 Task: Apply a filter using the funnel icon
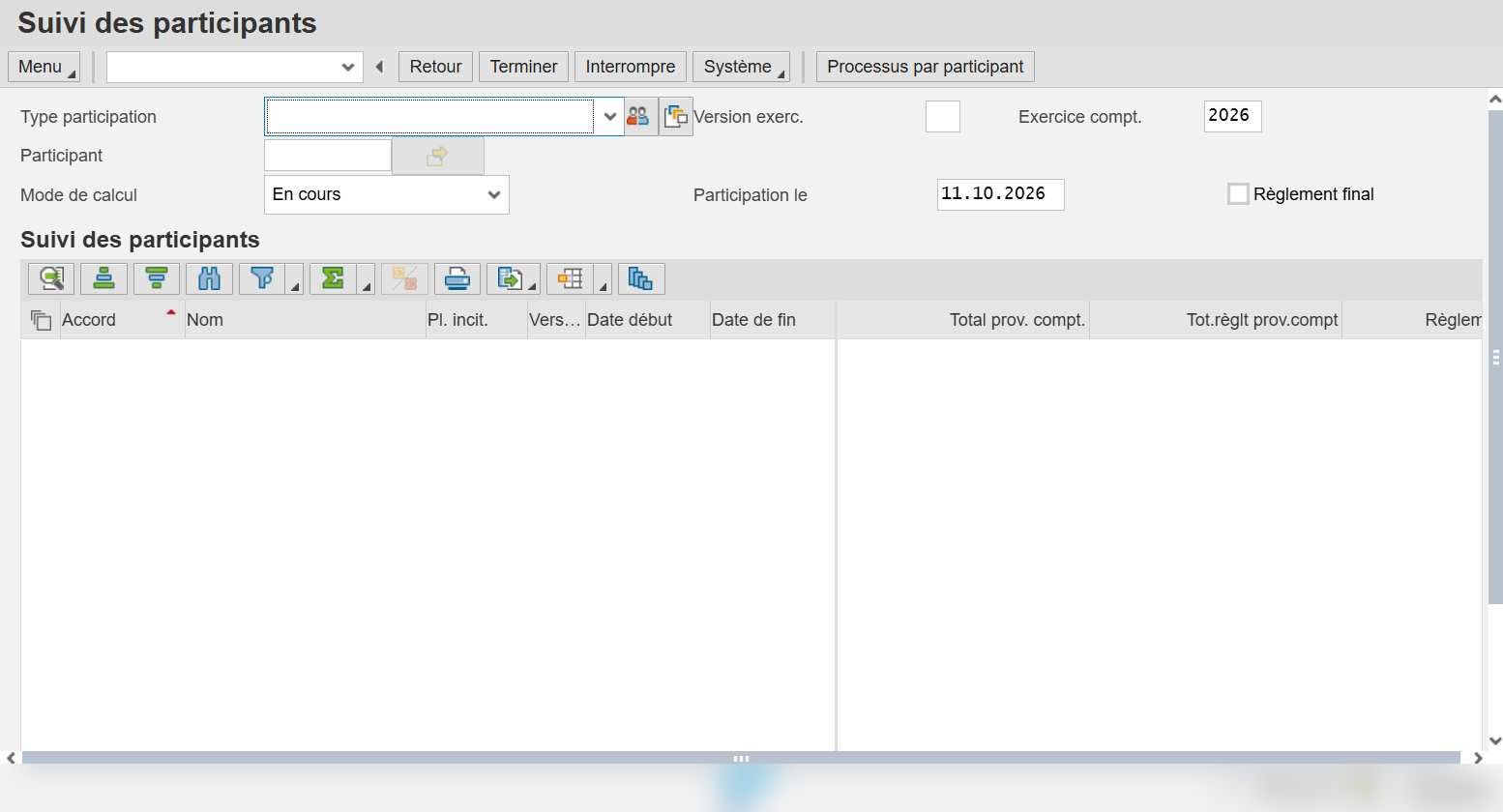[x=262, y=279]
